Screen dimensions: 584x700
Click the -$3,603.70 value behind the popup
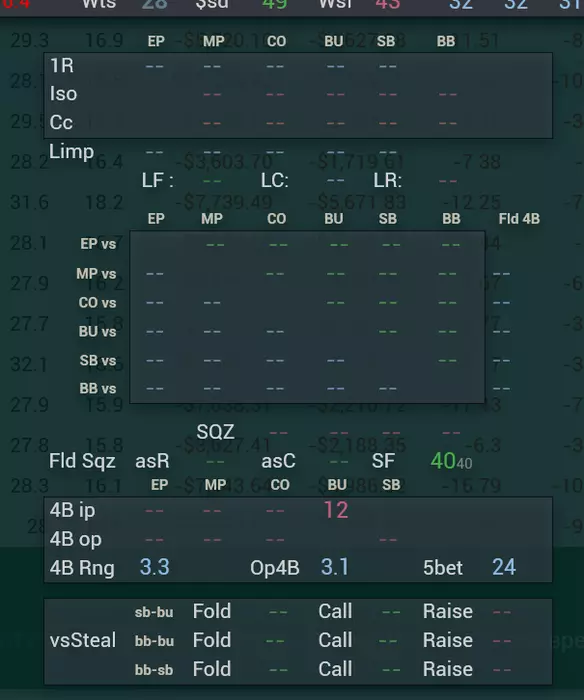point(226,162)
